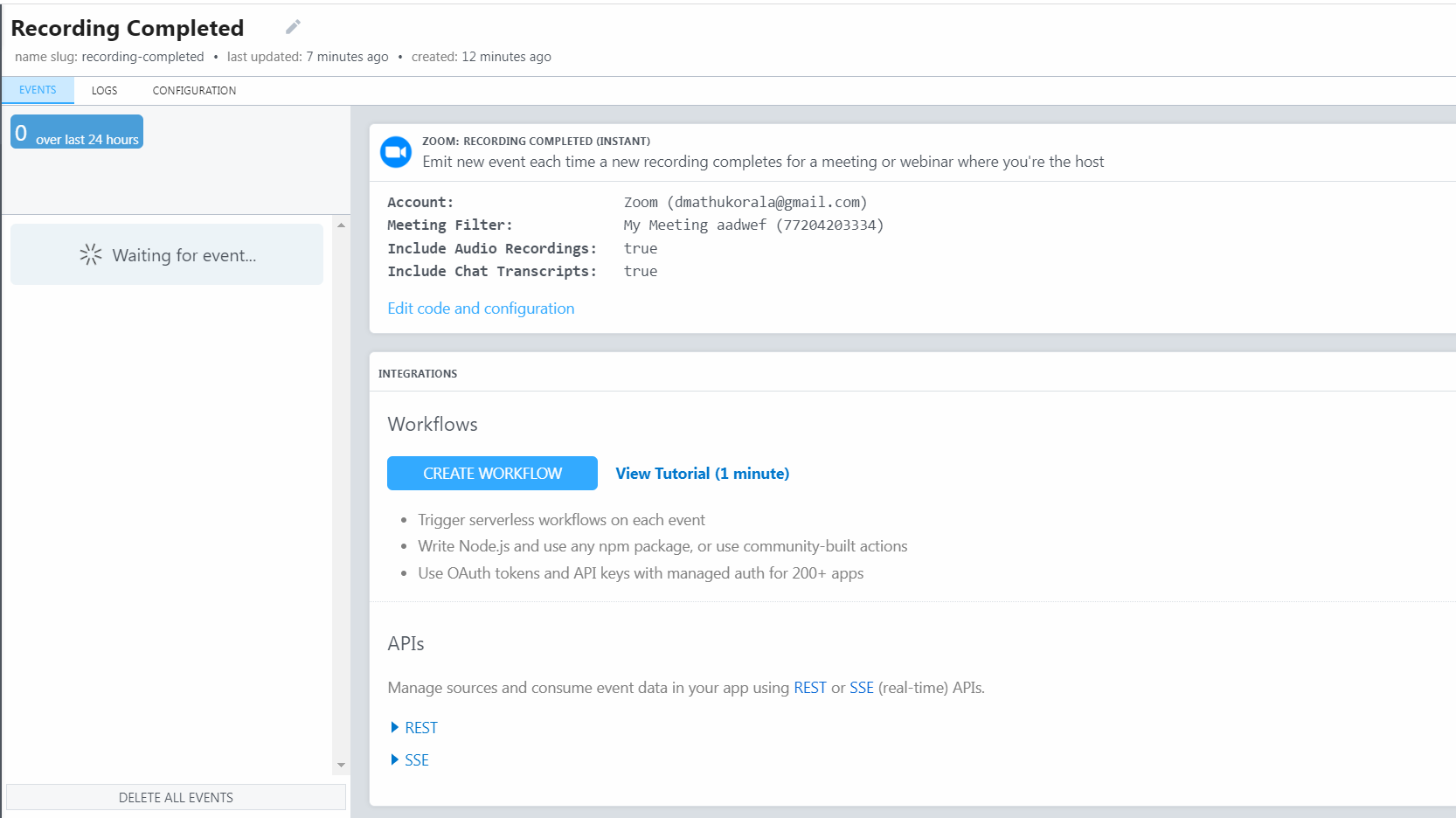1456x818 pixels.
Task: Open View Tutorial (1 minute) link
Action: [703, 474]
